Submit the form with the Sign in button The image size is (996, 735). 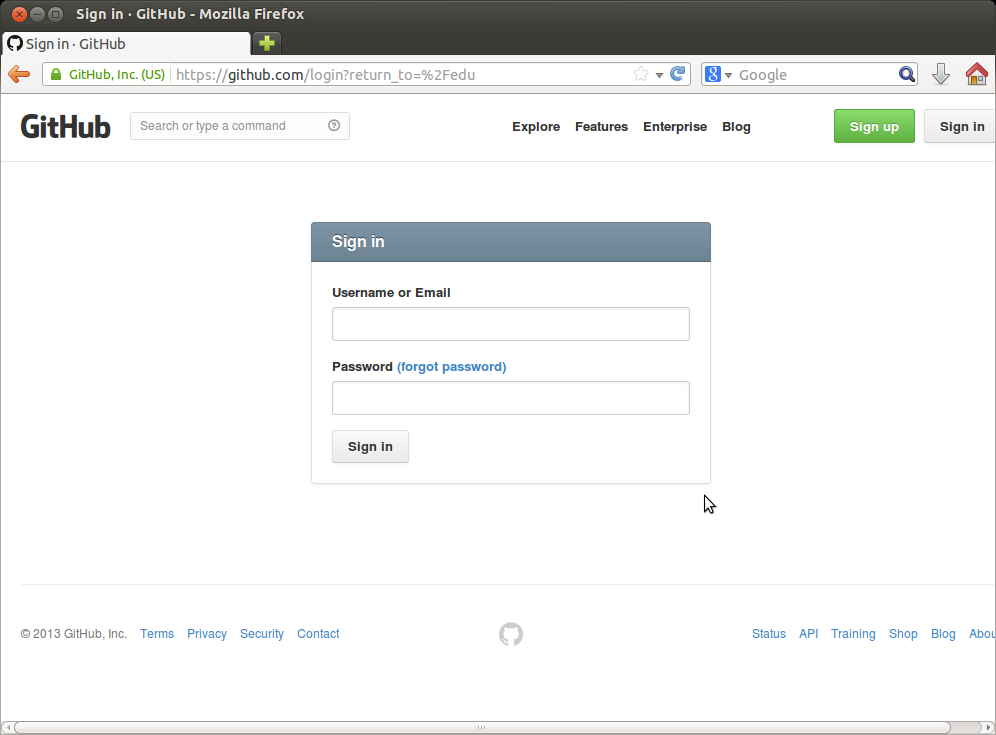coord(370,447)
